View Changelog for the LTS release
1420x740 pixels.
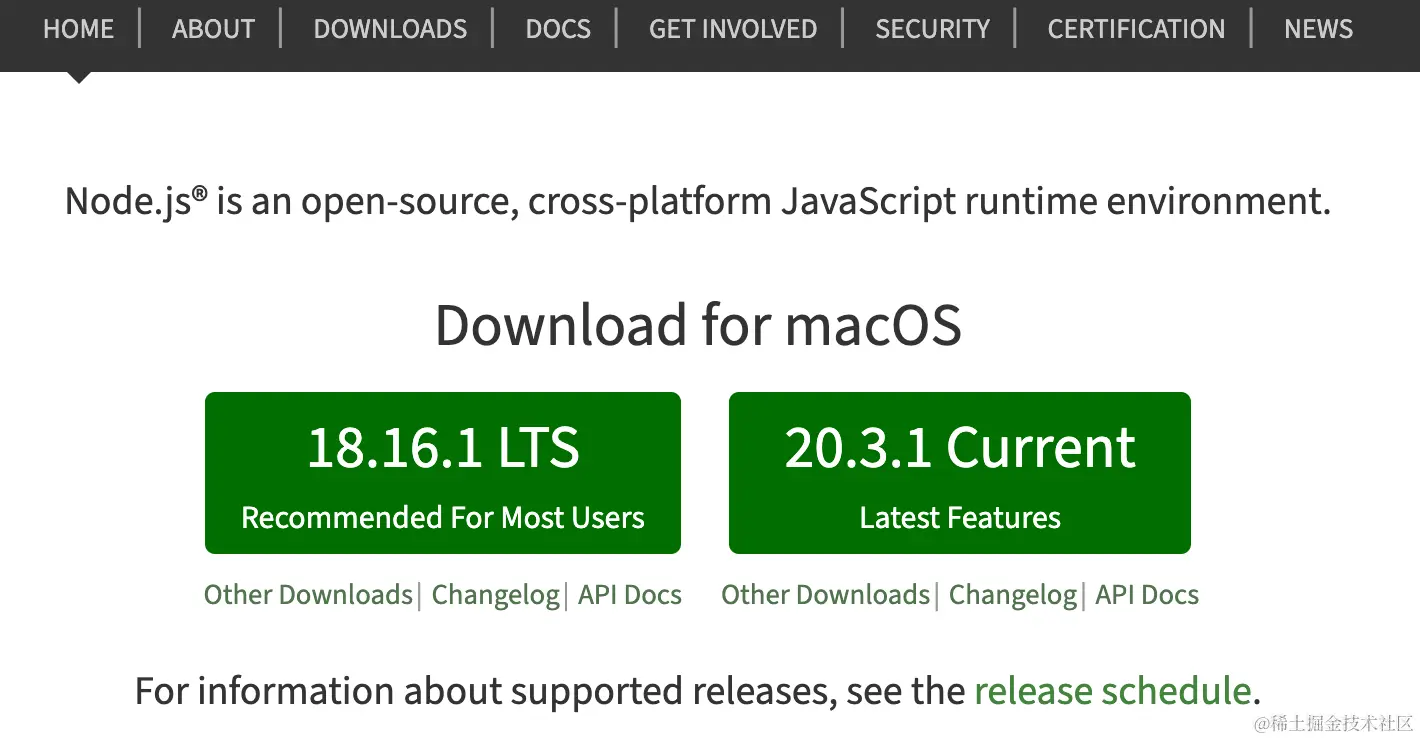[x=495, y=595]
